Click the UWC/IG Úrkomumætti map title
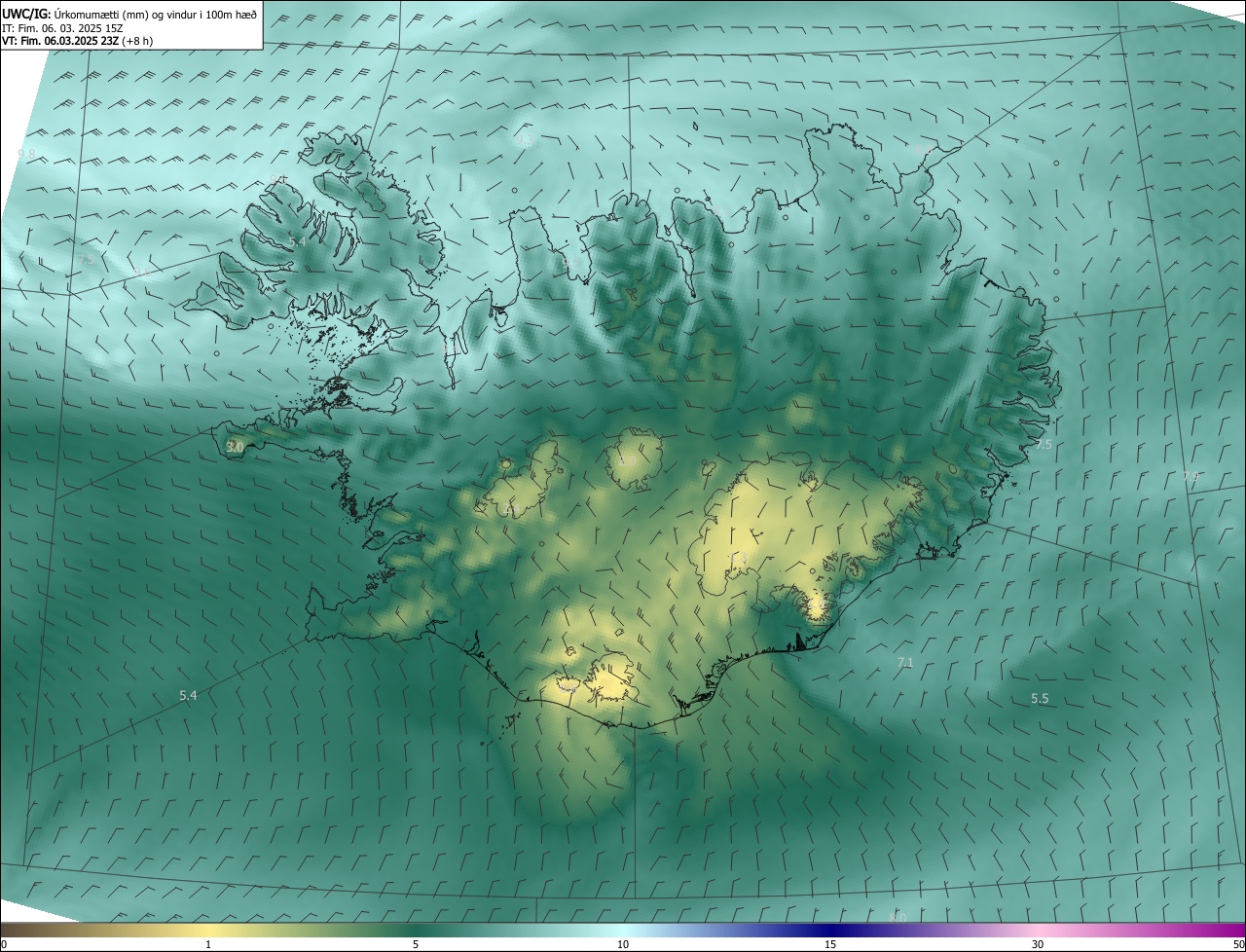 click(x=129, y=14)
